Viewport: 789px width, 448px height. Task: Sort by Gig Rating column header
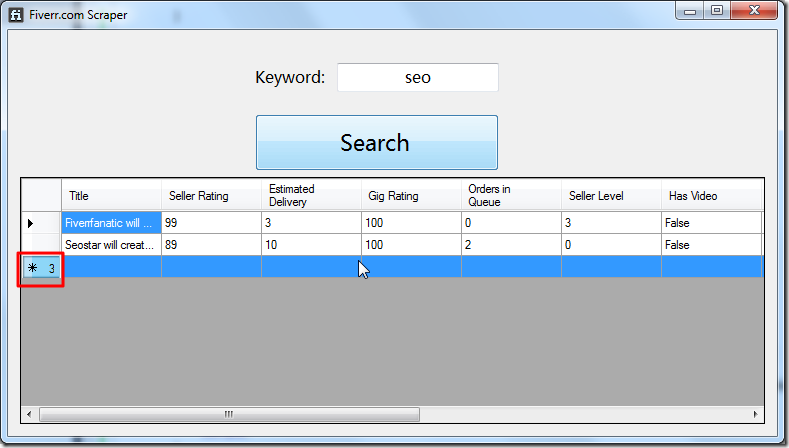tap(411, 195)
